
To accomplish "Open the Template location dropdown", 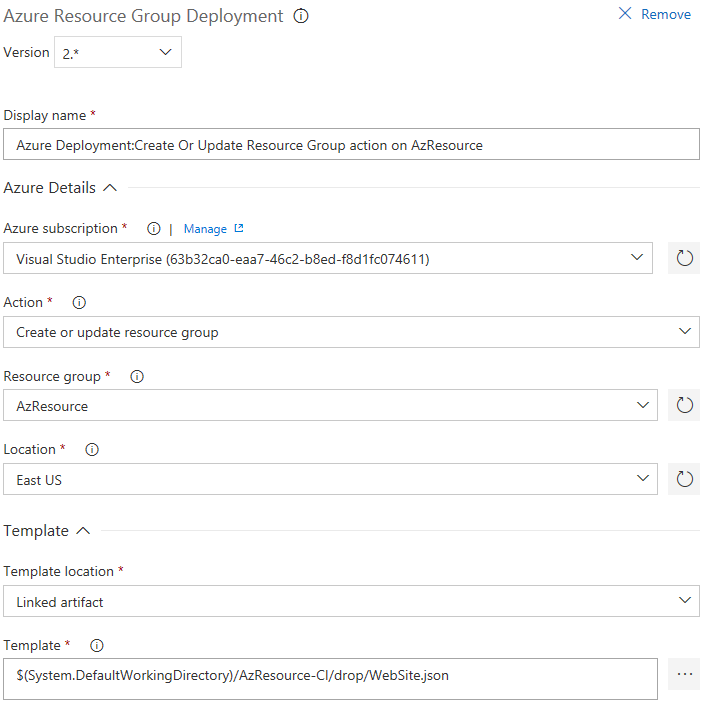I will [x=351, y=602].
